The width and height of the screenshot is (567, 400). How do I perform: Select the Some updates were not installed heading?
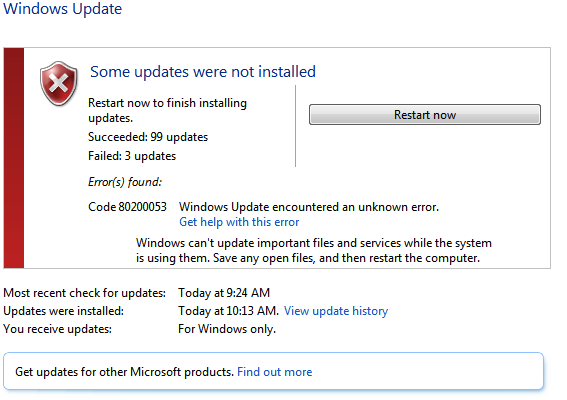(x=203, y=72)
